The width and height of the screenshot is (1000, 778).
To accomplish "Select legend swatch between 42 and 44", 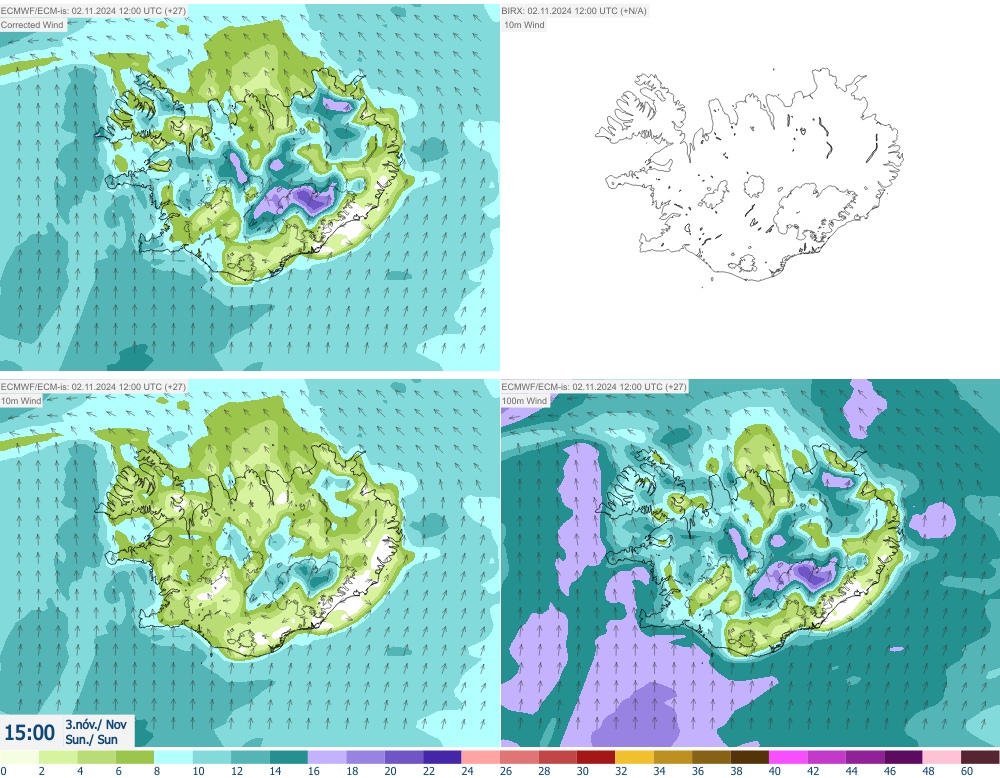I will coord(827,757).
